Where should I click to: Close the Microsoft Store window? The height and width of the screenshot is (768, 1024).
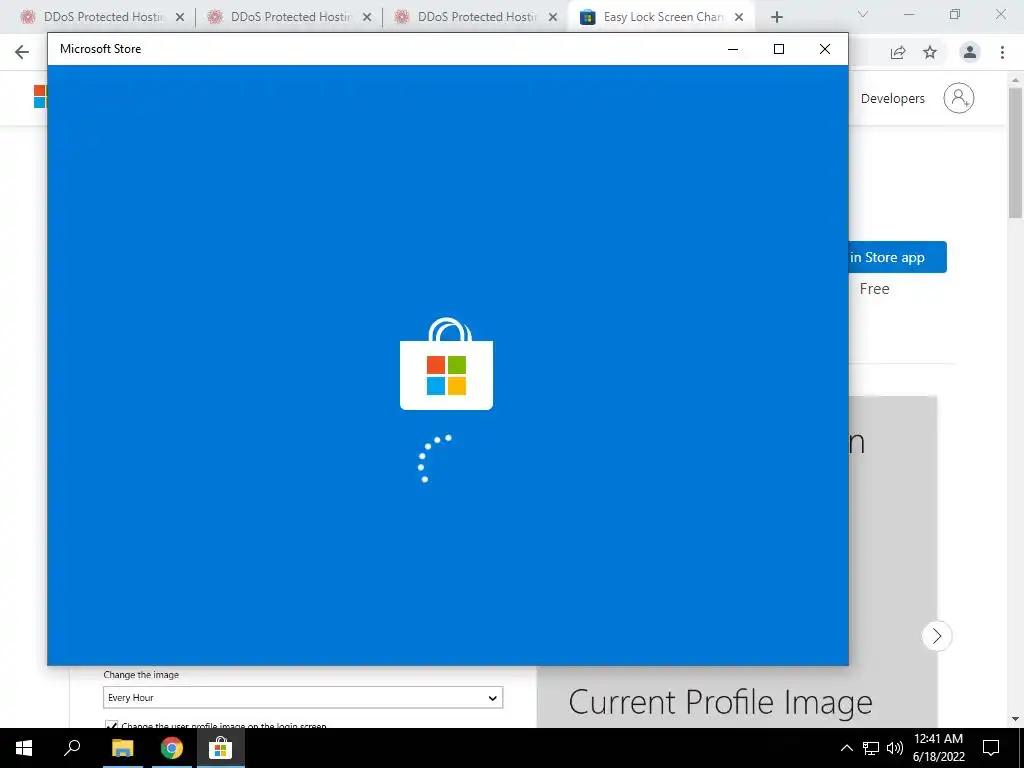825,49
